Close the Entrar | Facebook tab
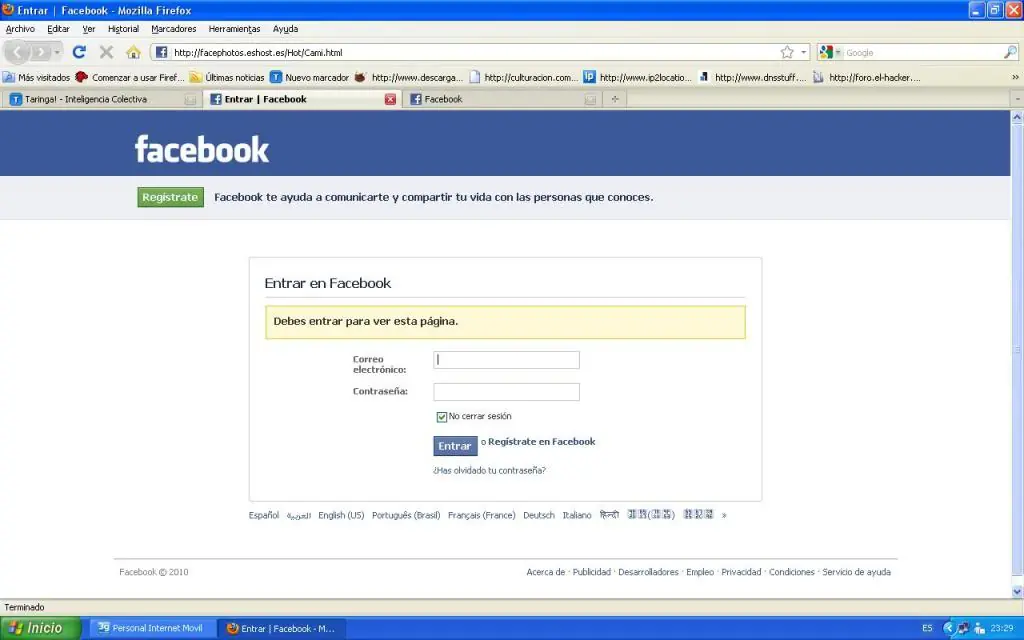 point(390,99)
